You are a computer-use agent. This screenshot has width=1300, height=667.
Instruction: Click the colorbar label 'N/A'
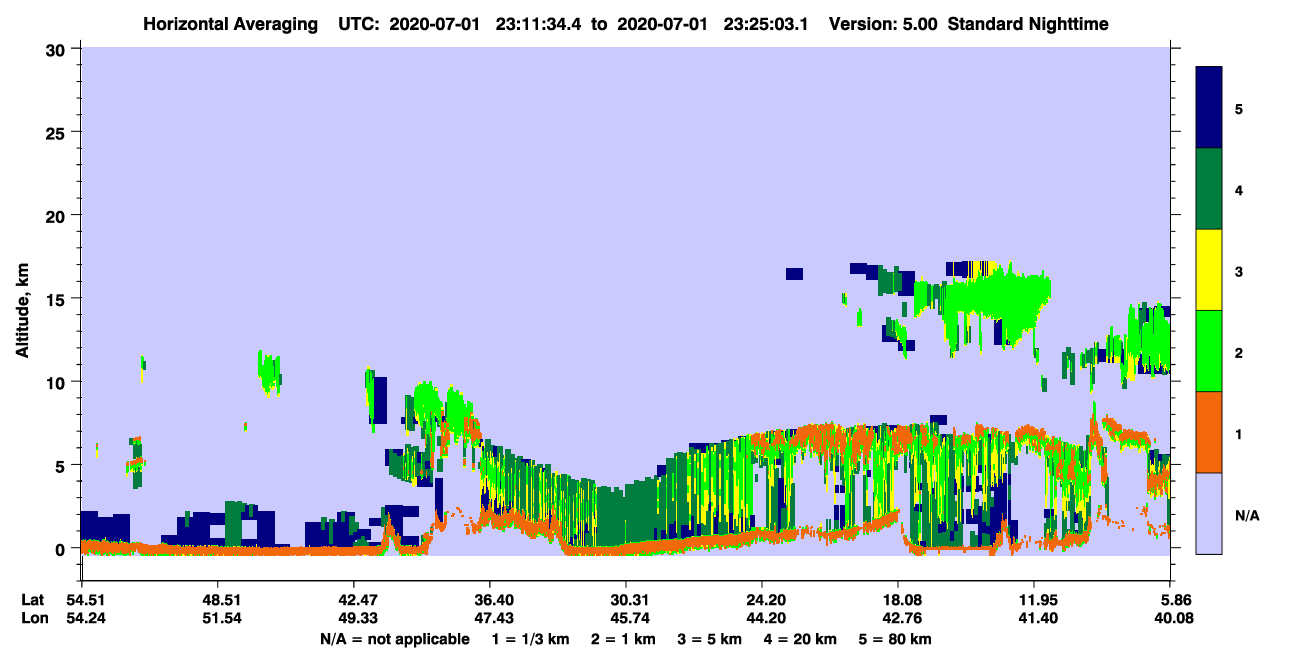[x=1246, y=515]
